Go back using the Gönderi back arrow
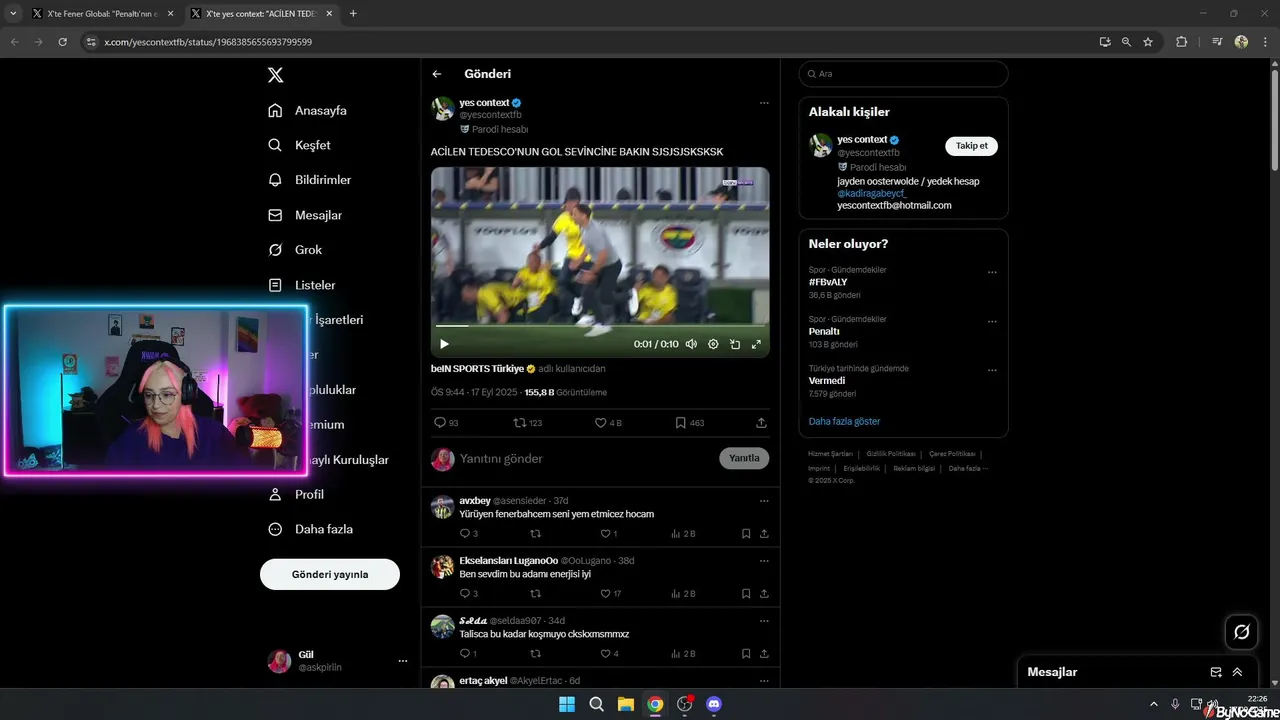The height and width of the screenshot is (720, 1280). [437, 74]
